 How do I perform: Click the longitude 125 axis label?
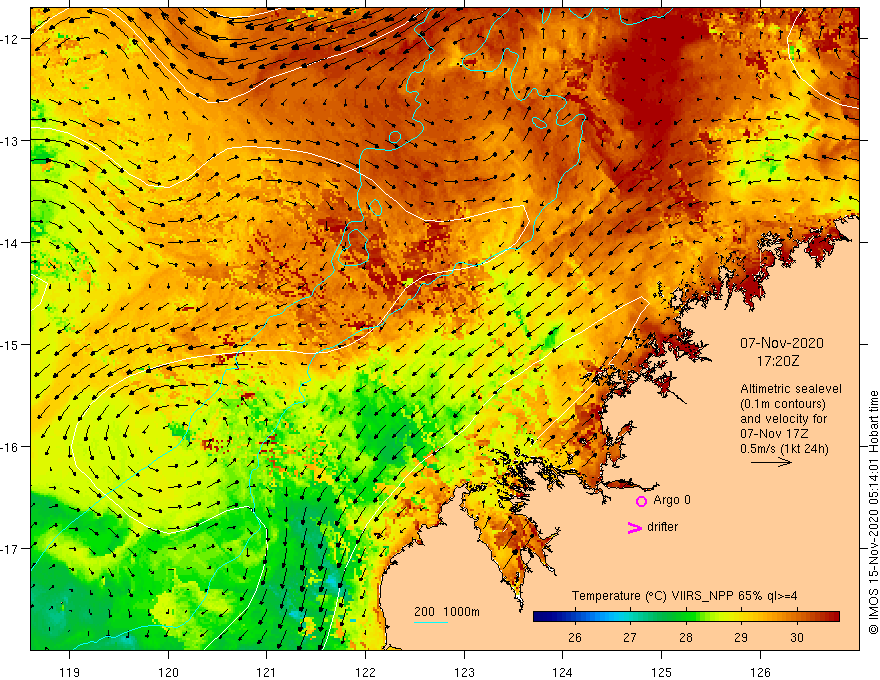click(x=661, y=672)
